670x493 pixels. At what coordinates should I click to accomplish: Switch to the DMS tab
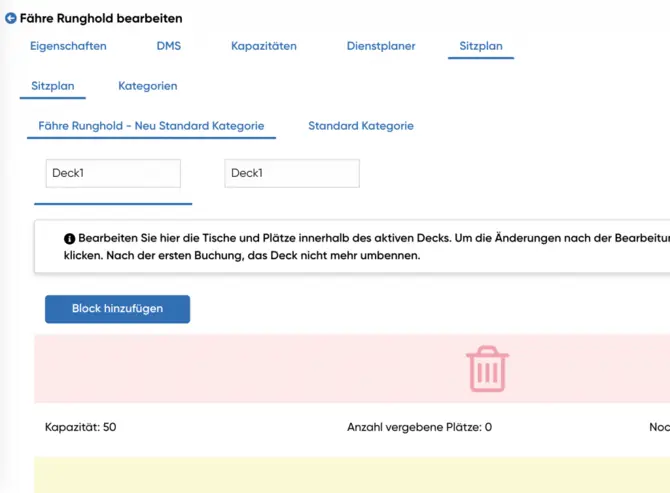pos(168,46)
